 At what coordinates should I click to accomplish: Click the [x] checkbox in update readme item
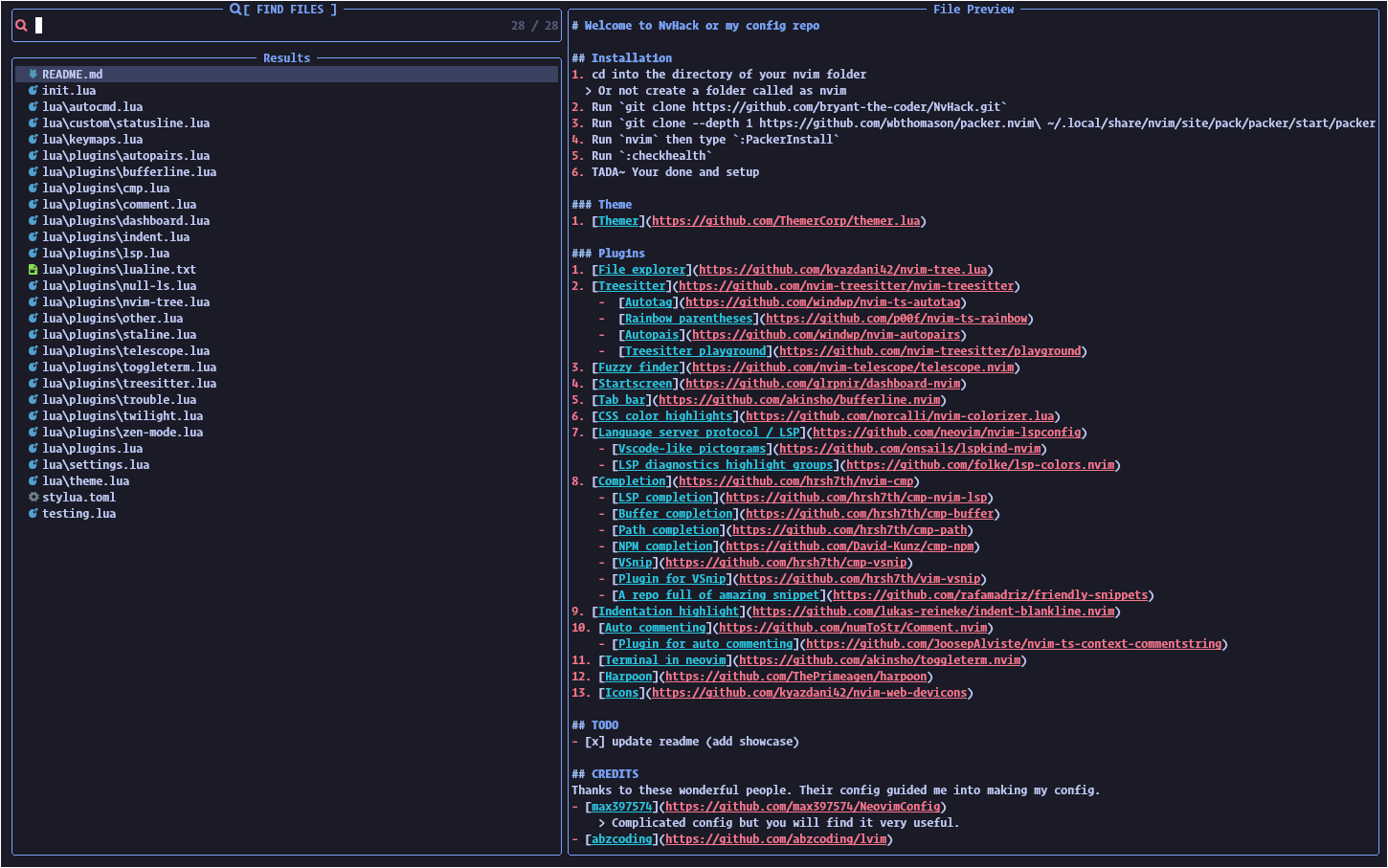[595, 742]
